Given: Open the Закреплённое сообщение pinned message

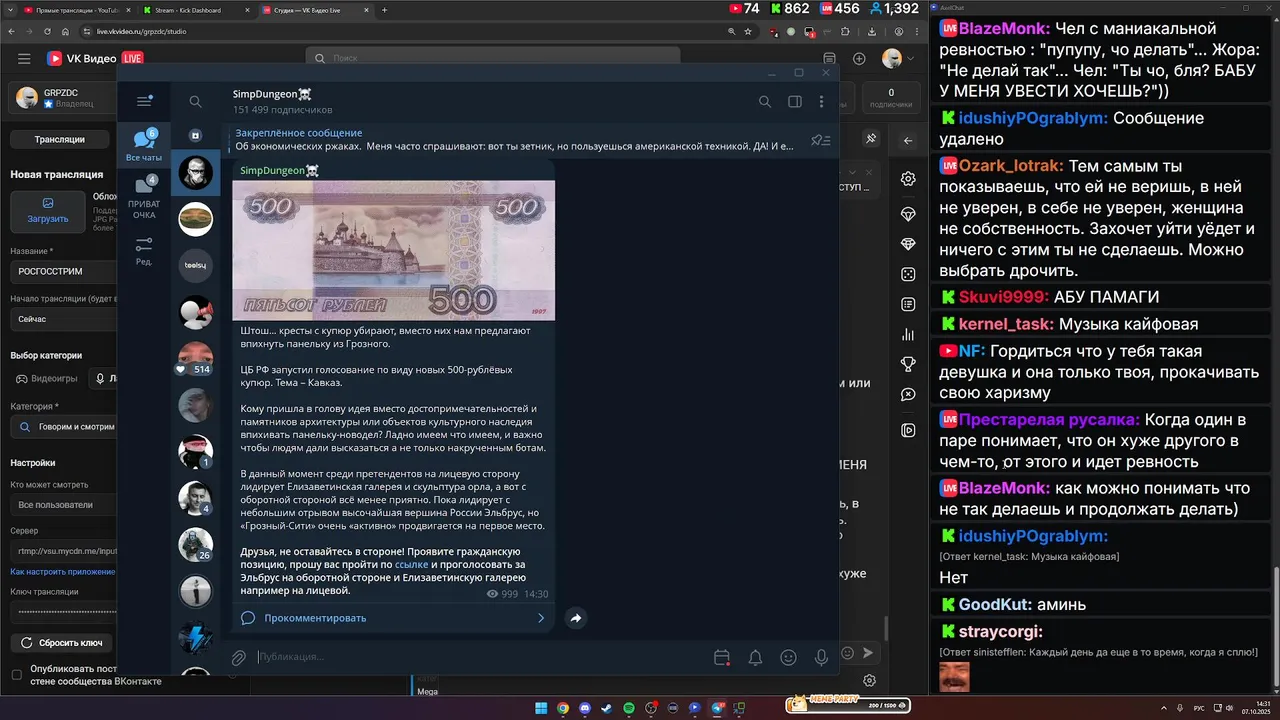Looking at the screenshot, I should [514, 140].
